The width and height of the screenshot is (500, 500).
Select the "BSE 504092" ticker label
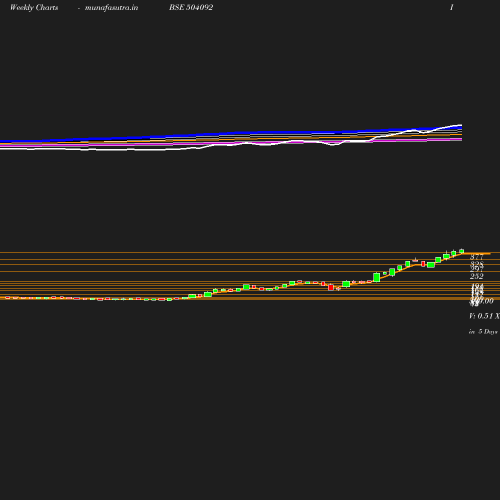(191, 7)
